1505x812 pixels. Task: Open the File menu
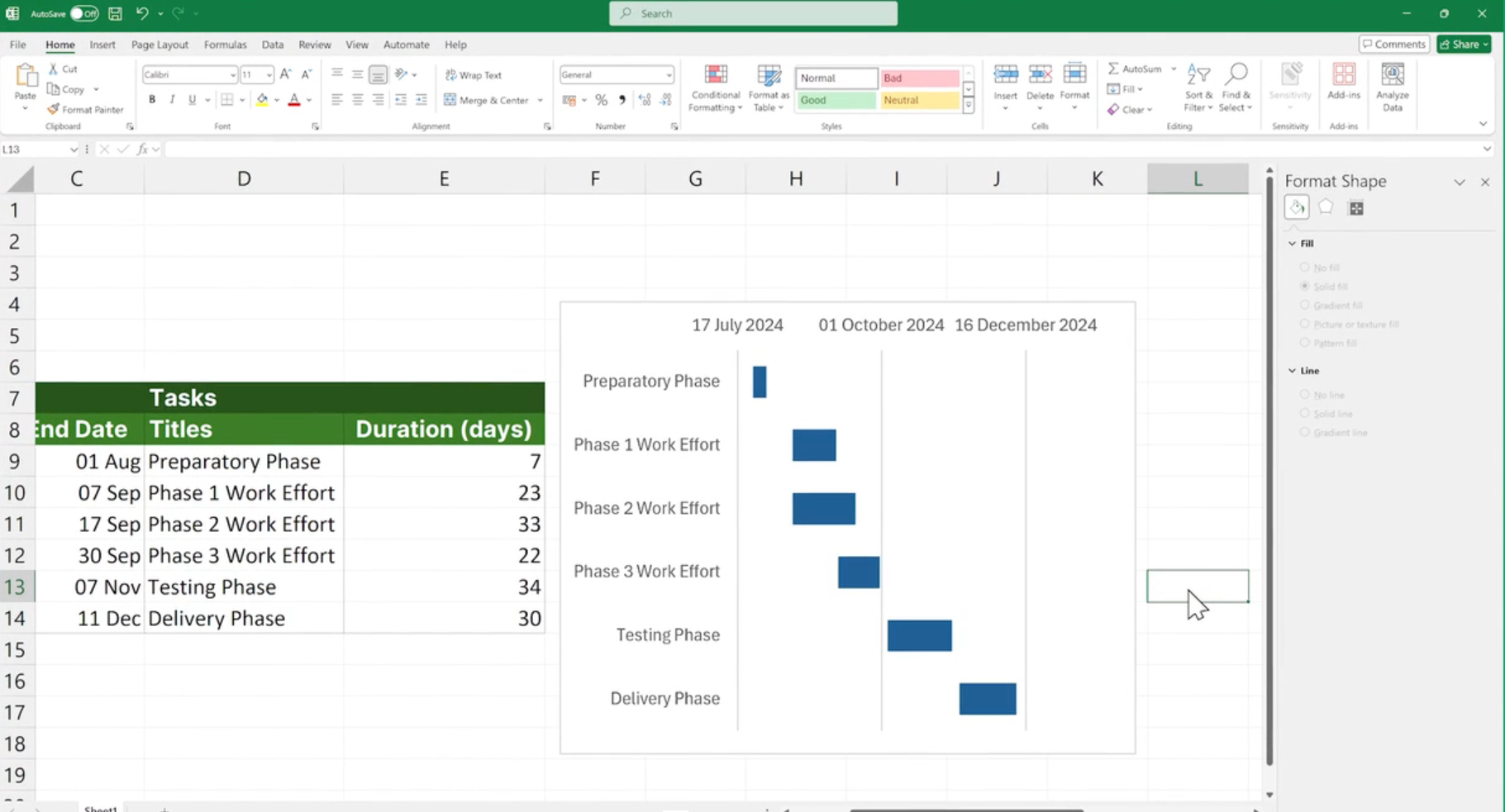click(x=18, y=45)
